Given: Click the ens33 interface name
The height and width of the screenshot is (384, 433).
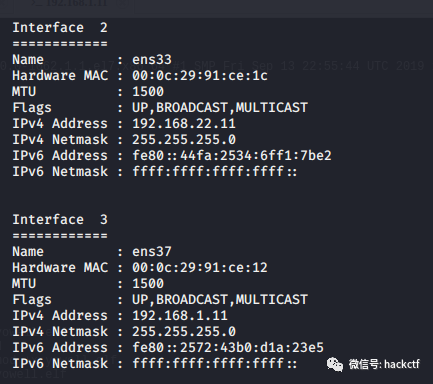Looking at the screenshot, I should point(152,60).
